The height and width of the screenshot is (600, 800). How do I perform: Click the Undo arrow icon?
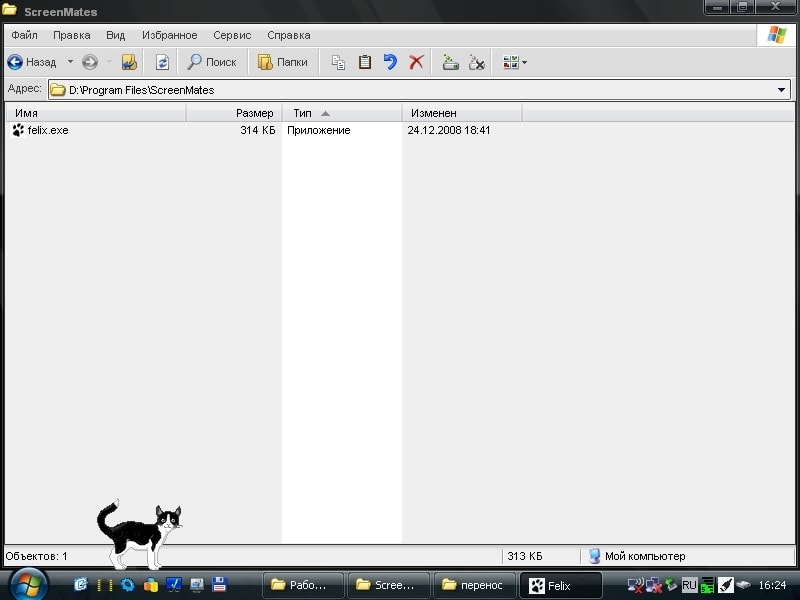[x=390, y=62]
